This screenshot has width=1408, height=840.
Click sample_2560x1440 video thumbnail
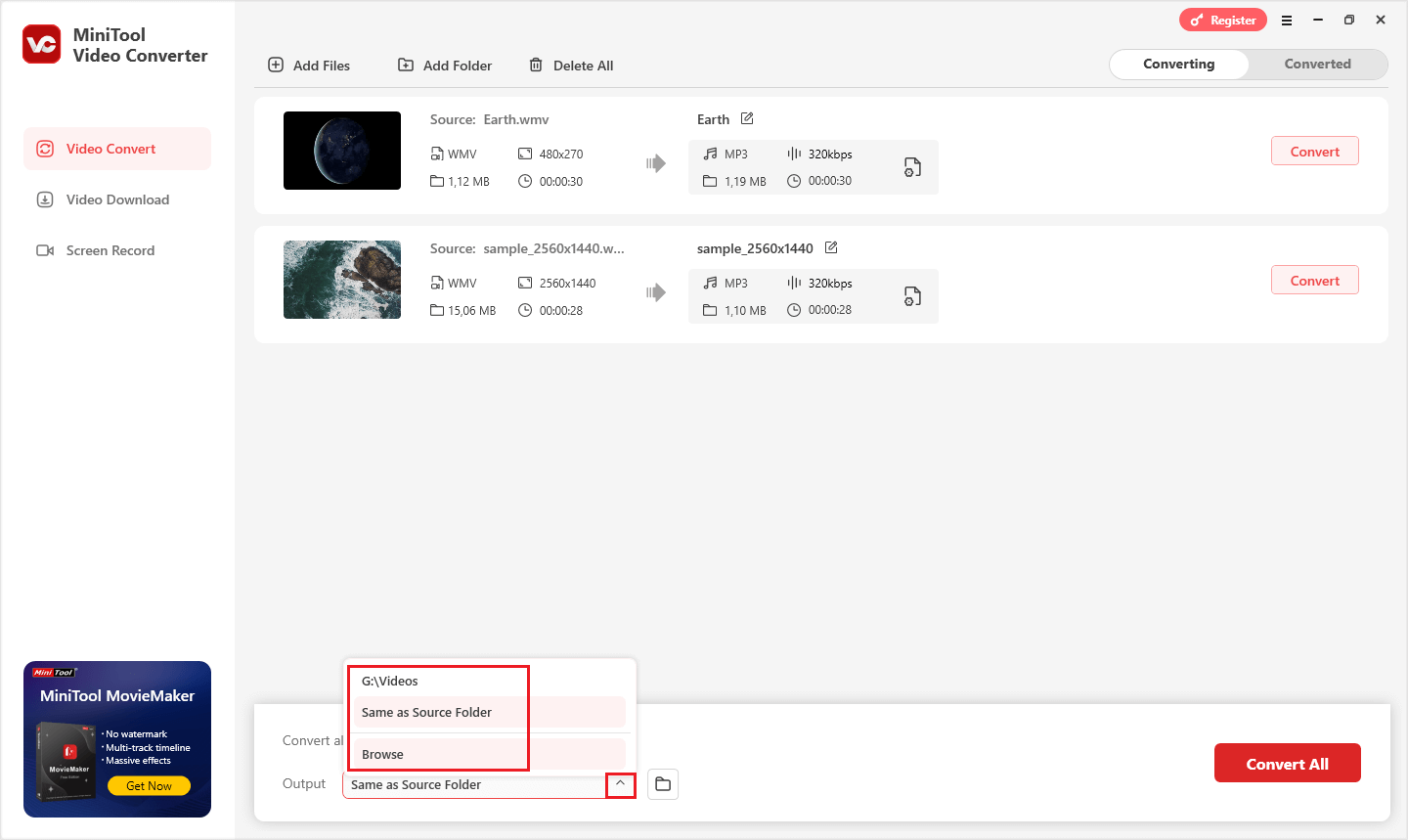click(x=342, y=280)
